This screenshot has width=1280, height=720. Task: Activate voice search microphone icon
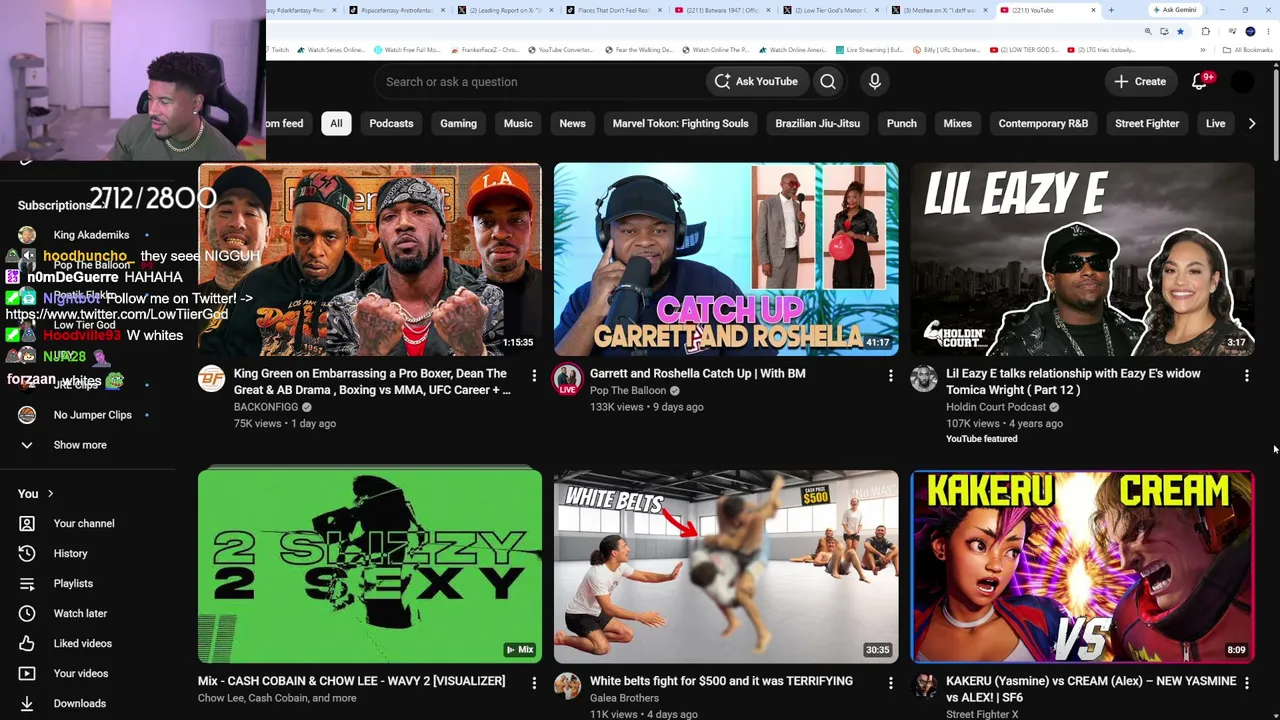[875, 82]
